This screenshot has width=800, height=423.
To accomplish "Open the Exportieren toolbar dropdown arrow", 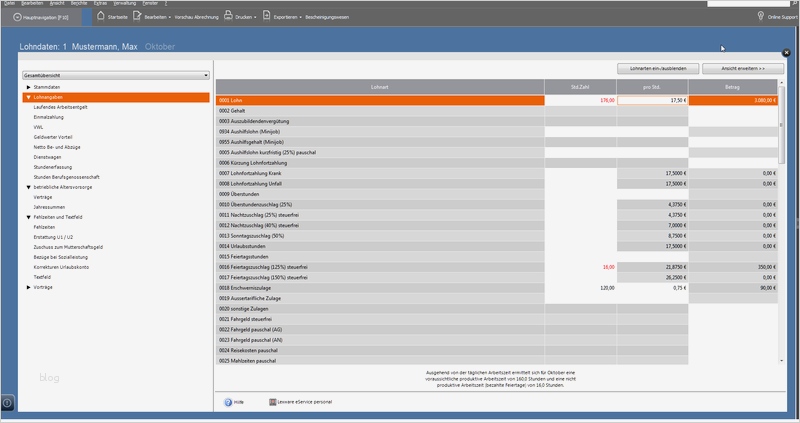I will tap(301, 17).
